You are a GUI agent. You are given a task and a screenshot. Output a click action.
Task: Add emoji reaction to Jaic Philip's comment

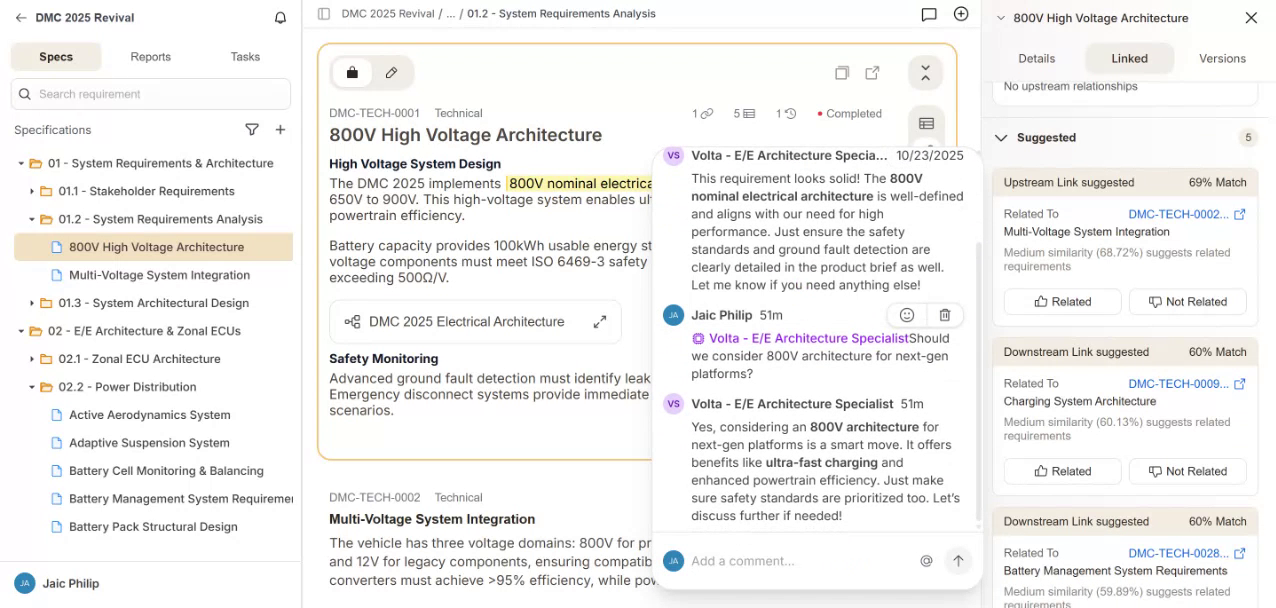907,315
